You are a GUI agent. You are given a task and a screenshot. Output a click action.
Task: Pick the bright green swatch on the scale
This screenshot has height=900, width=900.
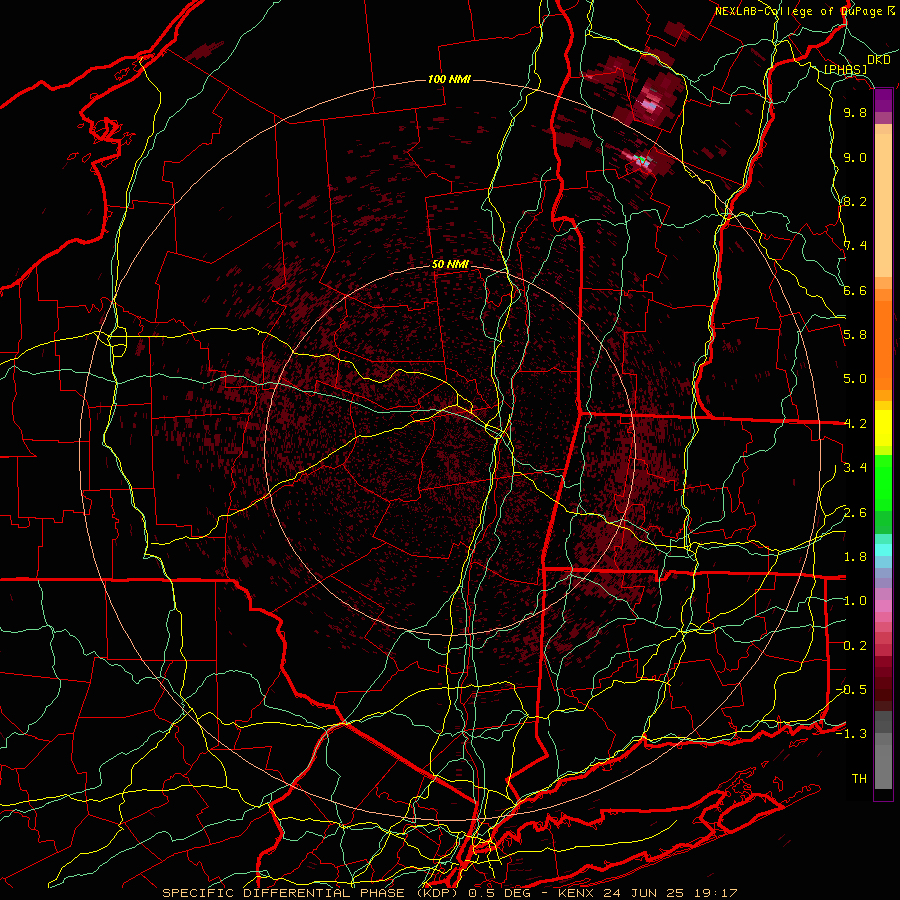pos(883,482)
